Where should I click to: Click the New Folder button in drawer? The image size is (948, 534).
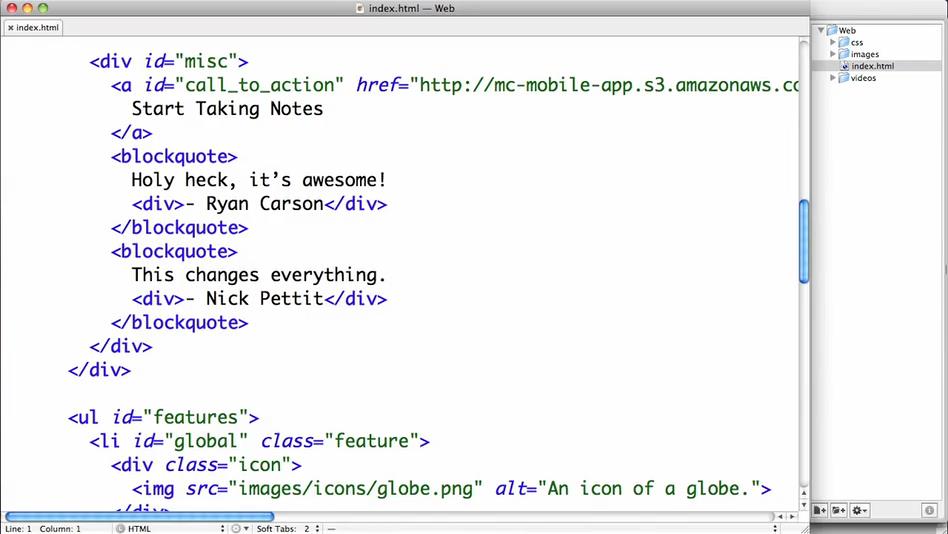(x=839, y=510)
